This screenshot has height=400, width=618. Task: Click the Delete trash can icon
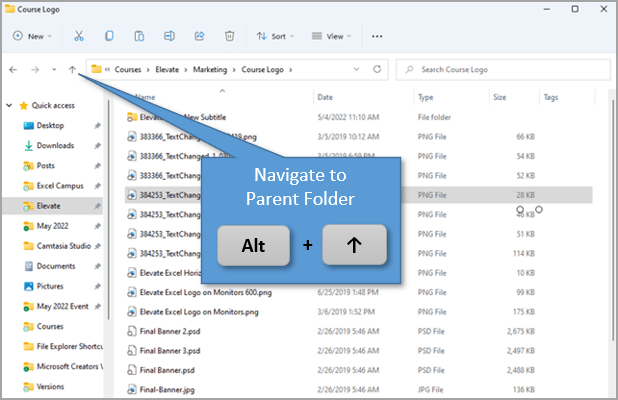point(229,36)
